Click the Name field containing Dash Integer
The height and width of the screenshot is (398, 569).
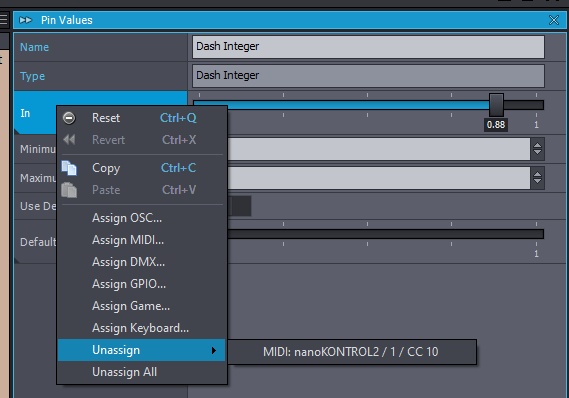368,46
